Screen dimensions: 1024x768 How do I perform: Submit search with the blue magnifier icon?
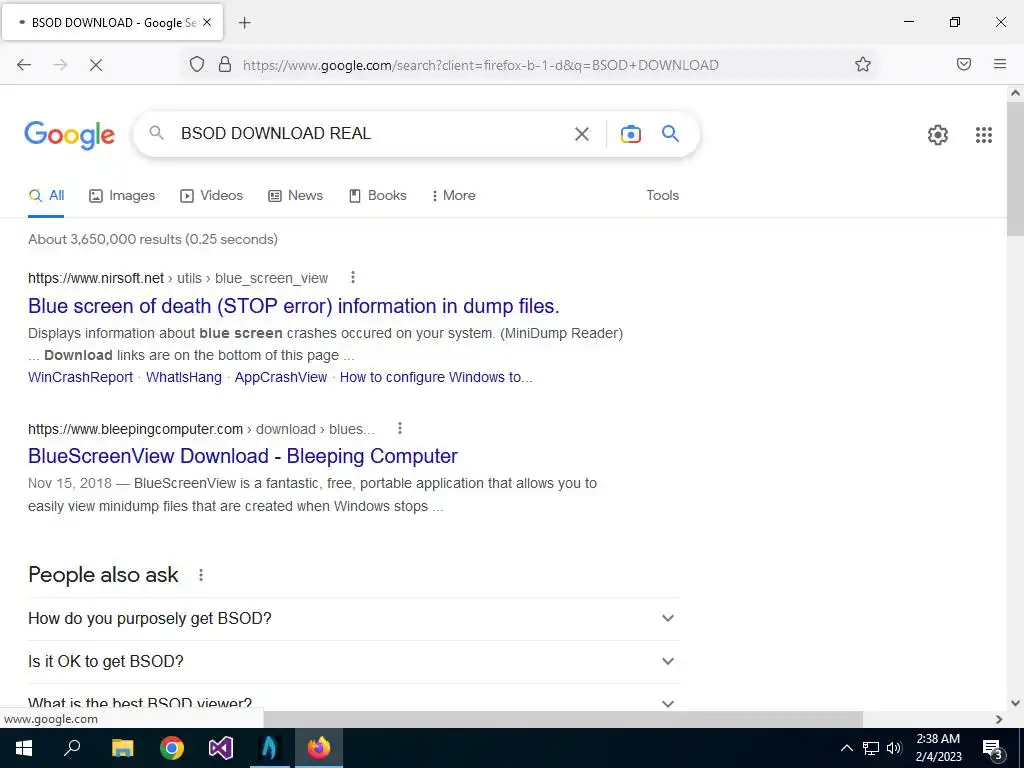[x=671, y=134]
